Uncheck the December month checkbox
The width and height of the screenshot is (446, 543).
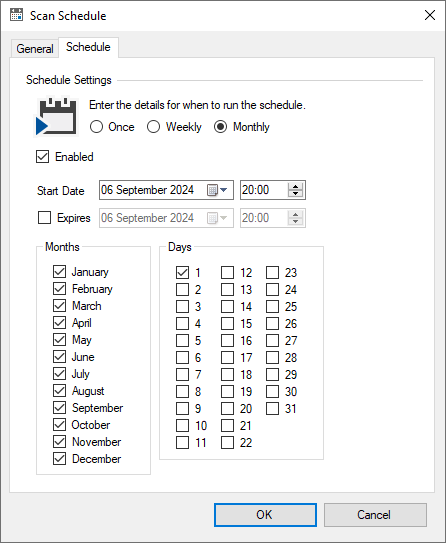[60, 459]
